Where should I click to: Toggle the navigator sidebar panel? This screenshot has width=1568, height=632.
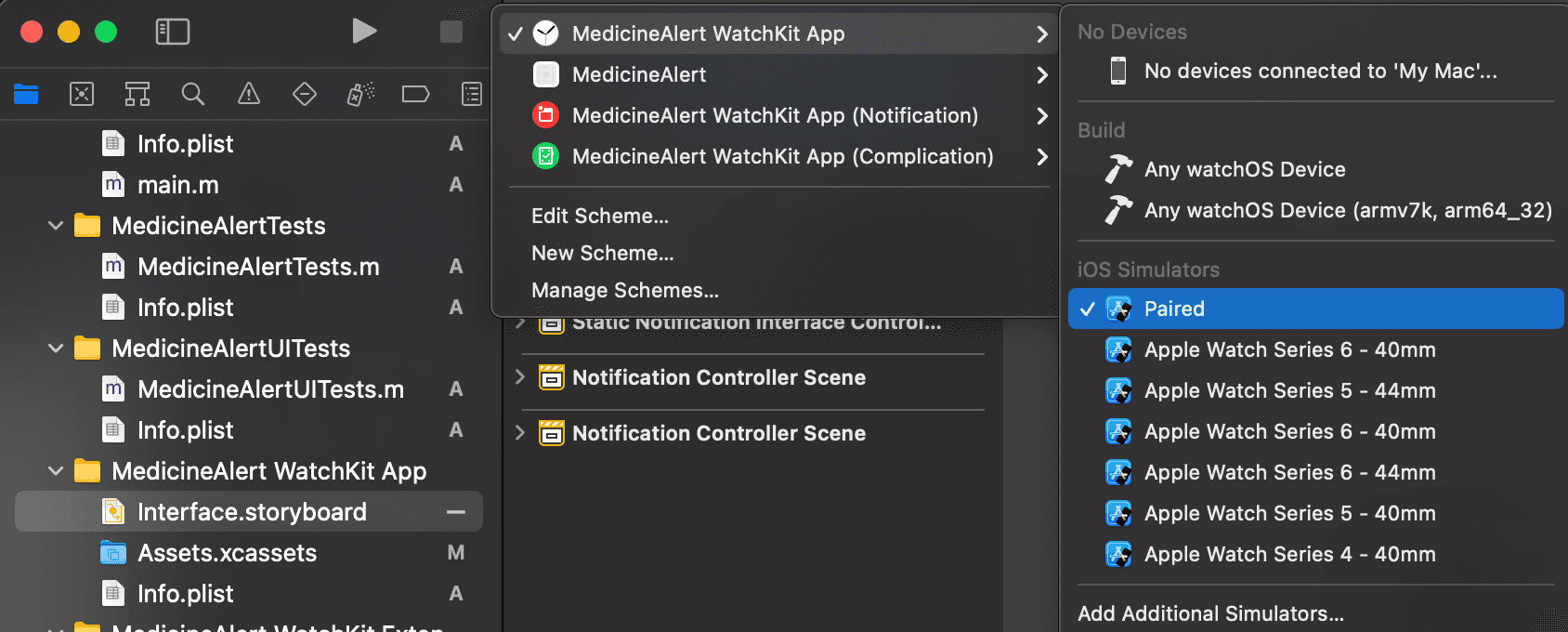point(172,32)
